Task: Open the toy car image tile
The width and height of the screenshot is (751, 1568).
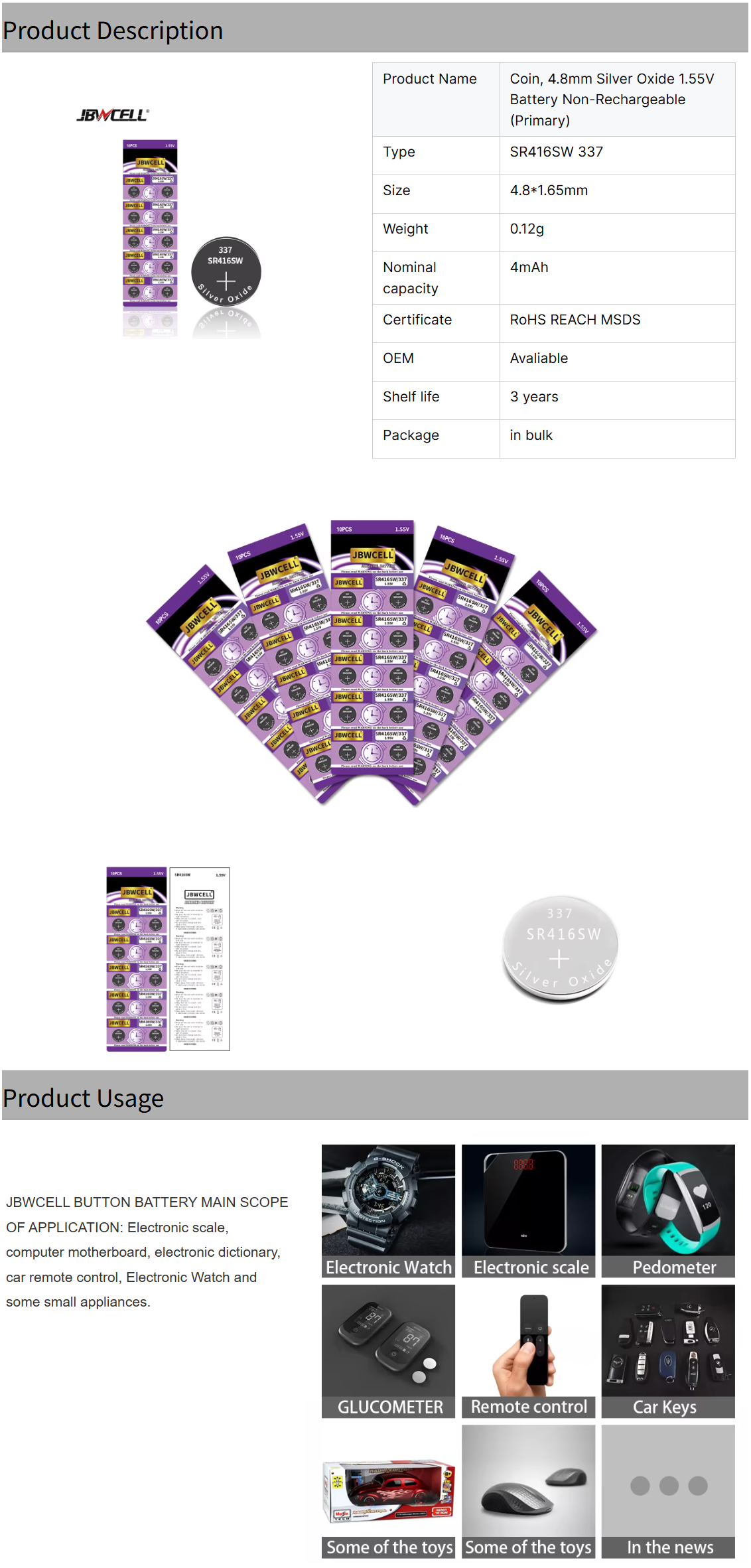Action: coord(388,1491)
